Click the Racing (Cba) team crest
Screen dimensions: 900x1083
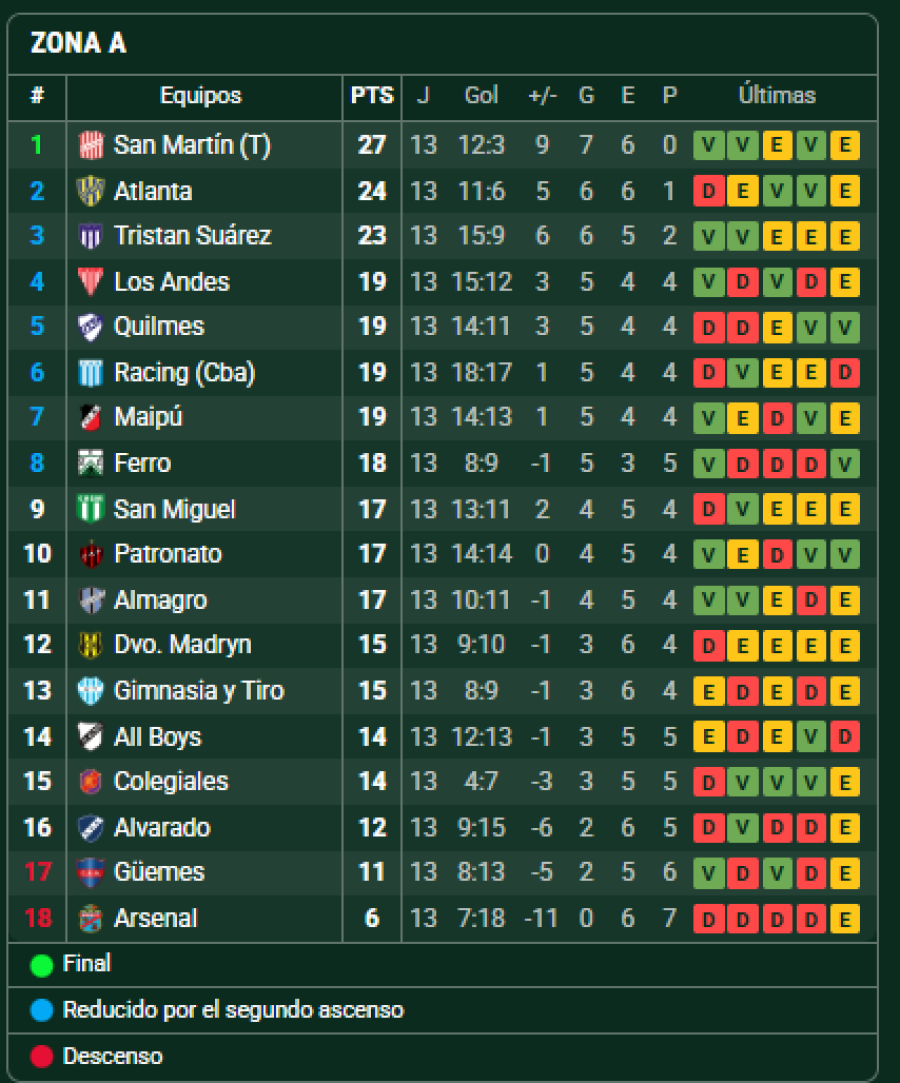[91, 373]
